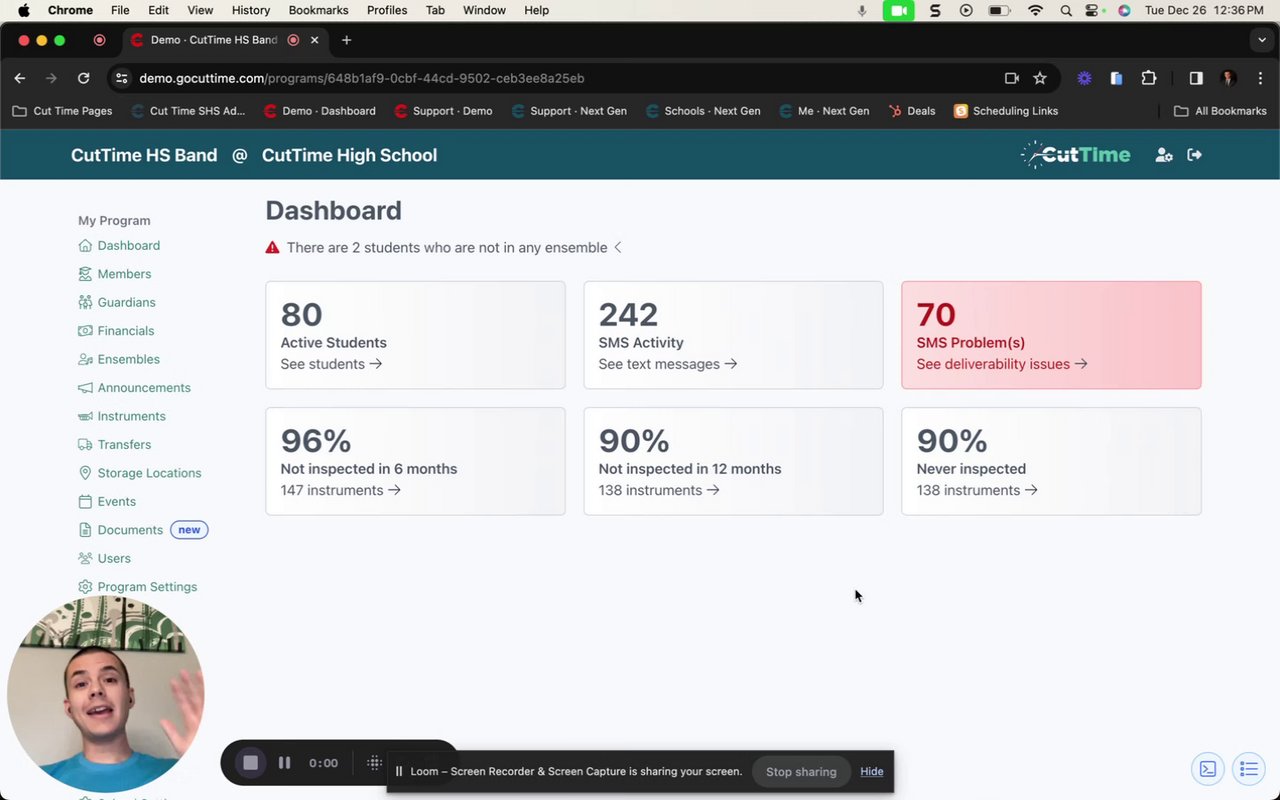Bookmark this page with star icon

(x=1040, y=78)
